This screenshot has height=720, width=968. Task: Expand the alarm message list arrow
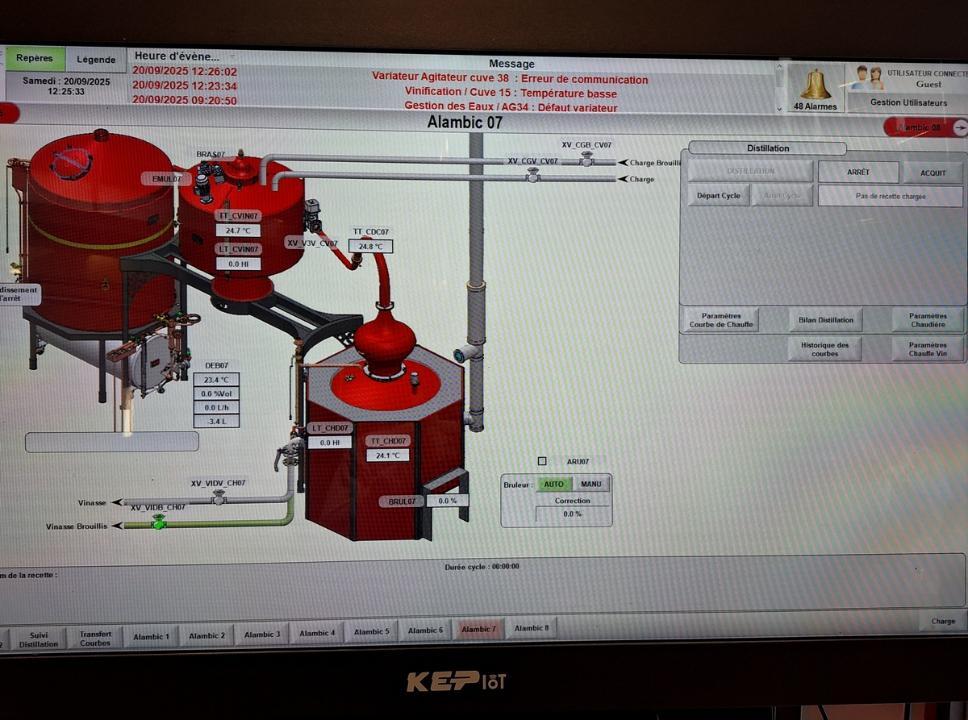pyautogui.click(x=779, y=106)
